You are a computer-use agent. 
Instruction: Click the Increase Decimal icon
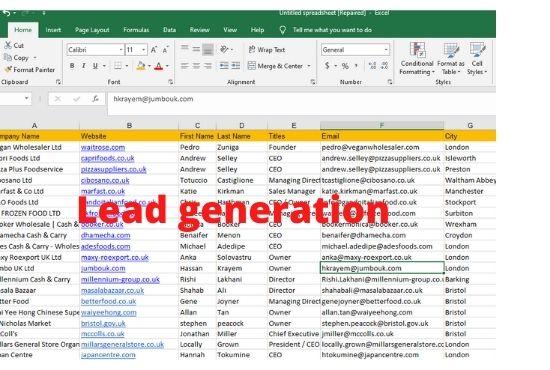click(x=373, y=66)
